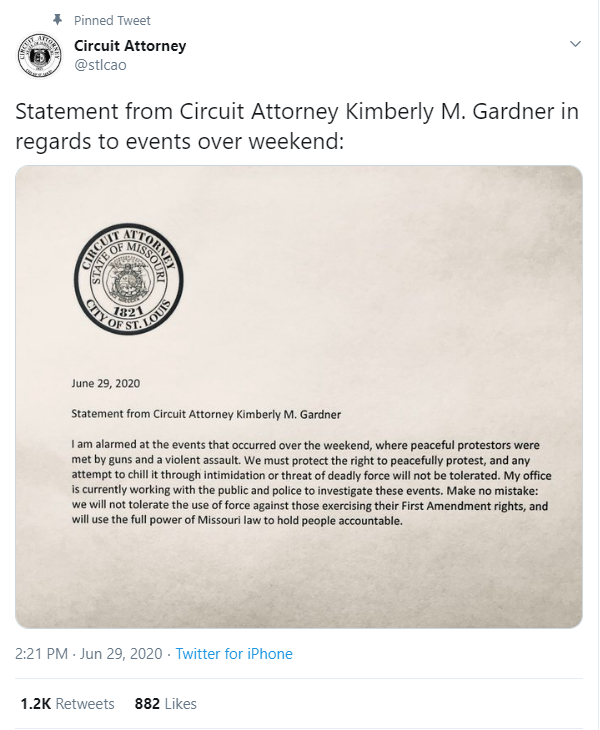Open the "Circuit Attorney" display name
The width and height of the screenshot is (600, 730).
[130, 46]
